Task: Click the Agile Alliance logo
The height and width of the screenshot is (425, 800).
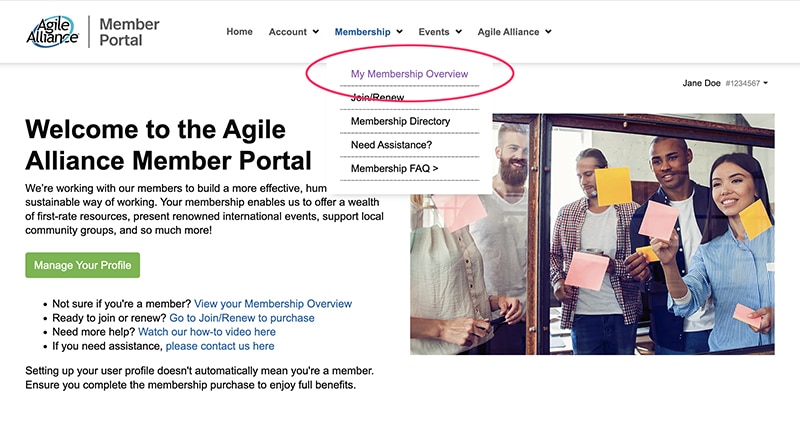Action: coord(53,32)
